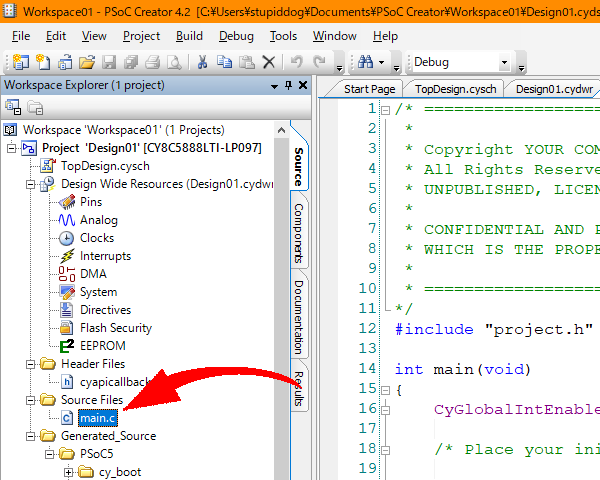
Task: Open the Debug menu
Action: click(236, 36)
